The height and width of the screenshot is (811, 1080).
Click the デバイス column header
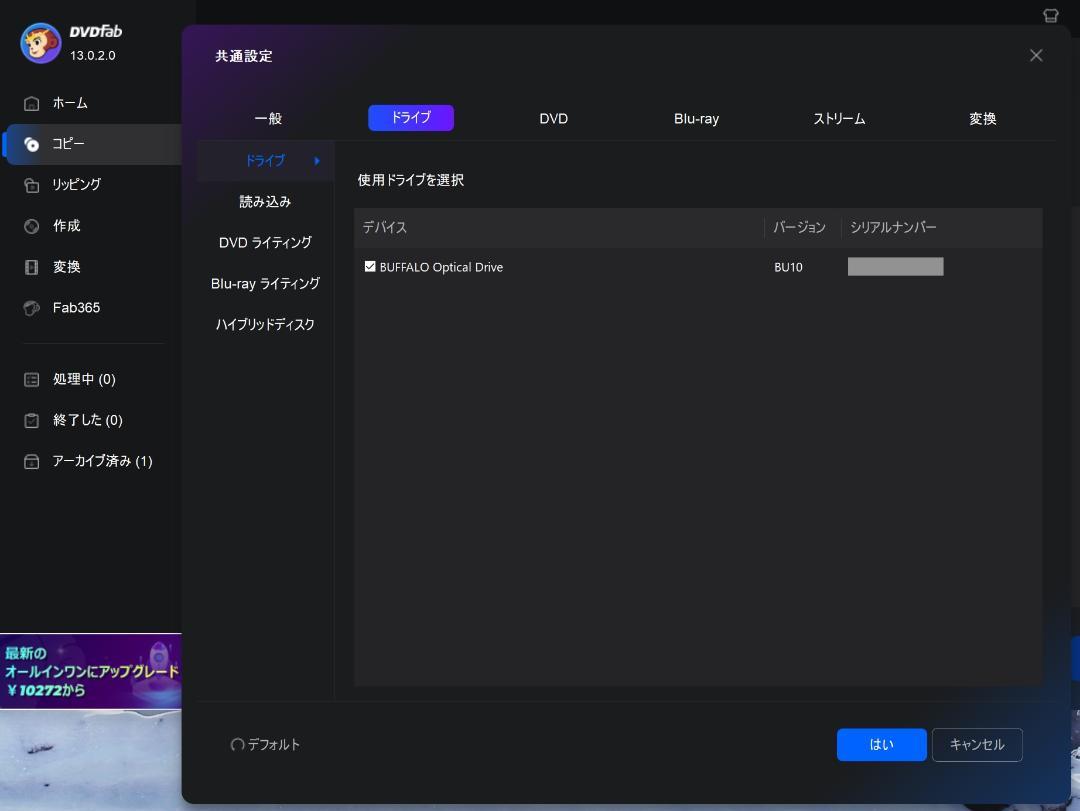click(385, 227)
